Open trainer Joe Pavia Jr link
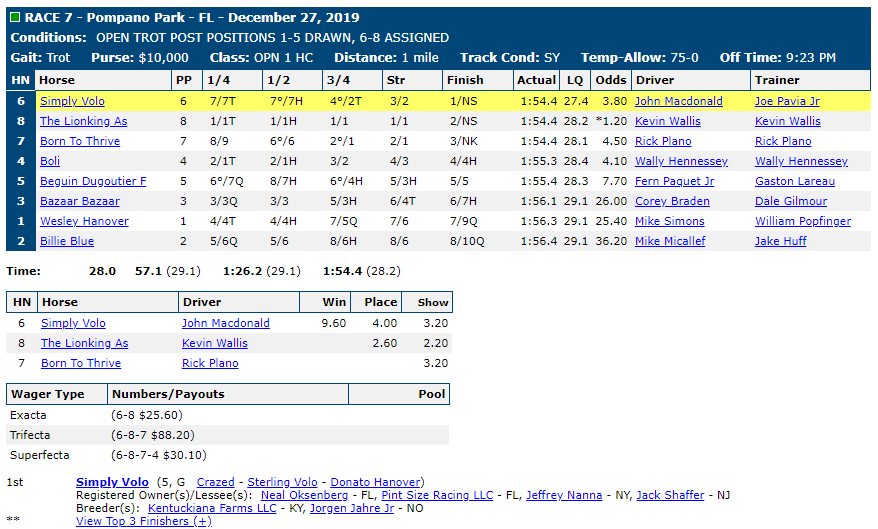Screen dimensions: 878x529 click(787, 101)
